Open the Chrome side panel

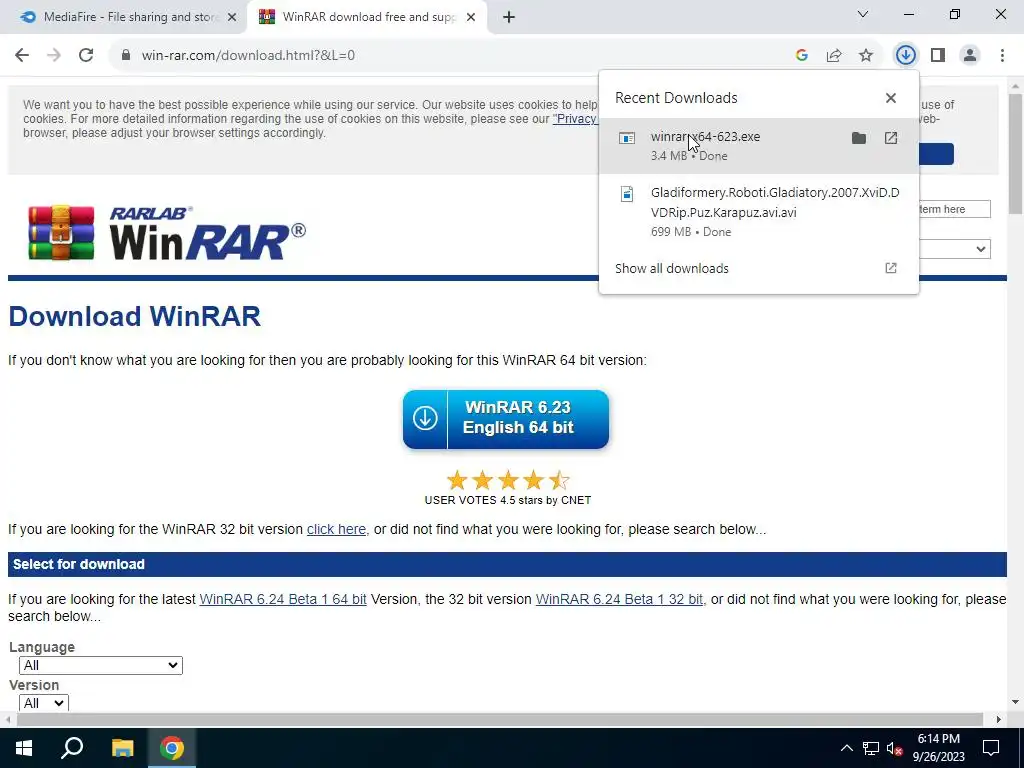(x=938, y=56)
